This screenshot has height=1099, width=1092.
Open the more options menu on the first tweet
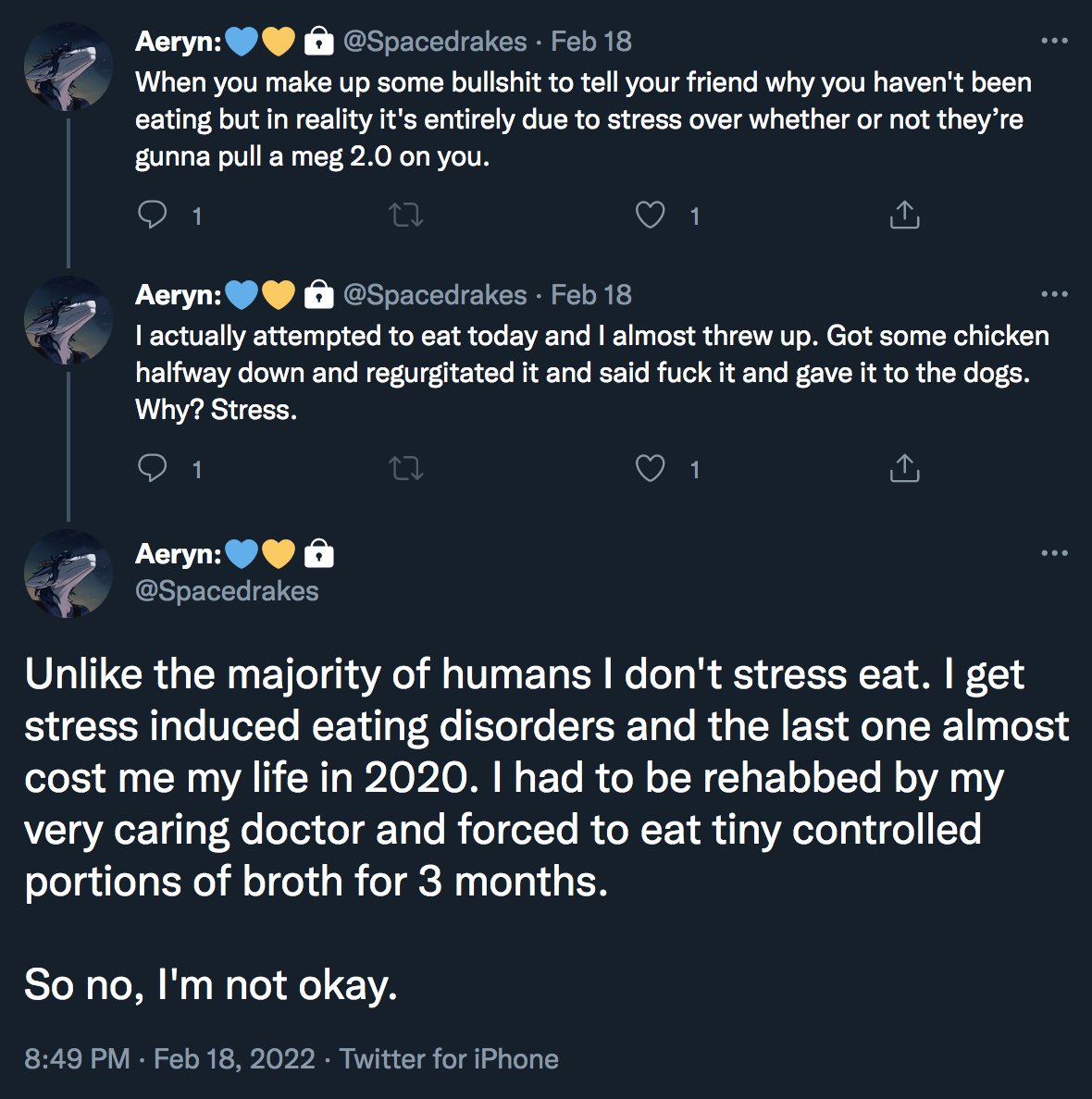1054,41
